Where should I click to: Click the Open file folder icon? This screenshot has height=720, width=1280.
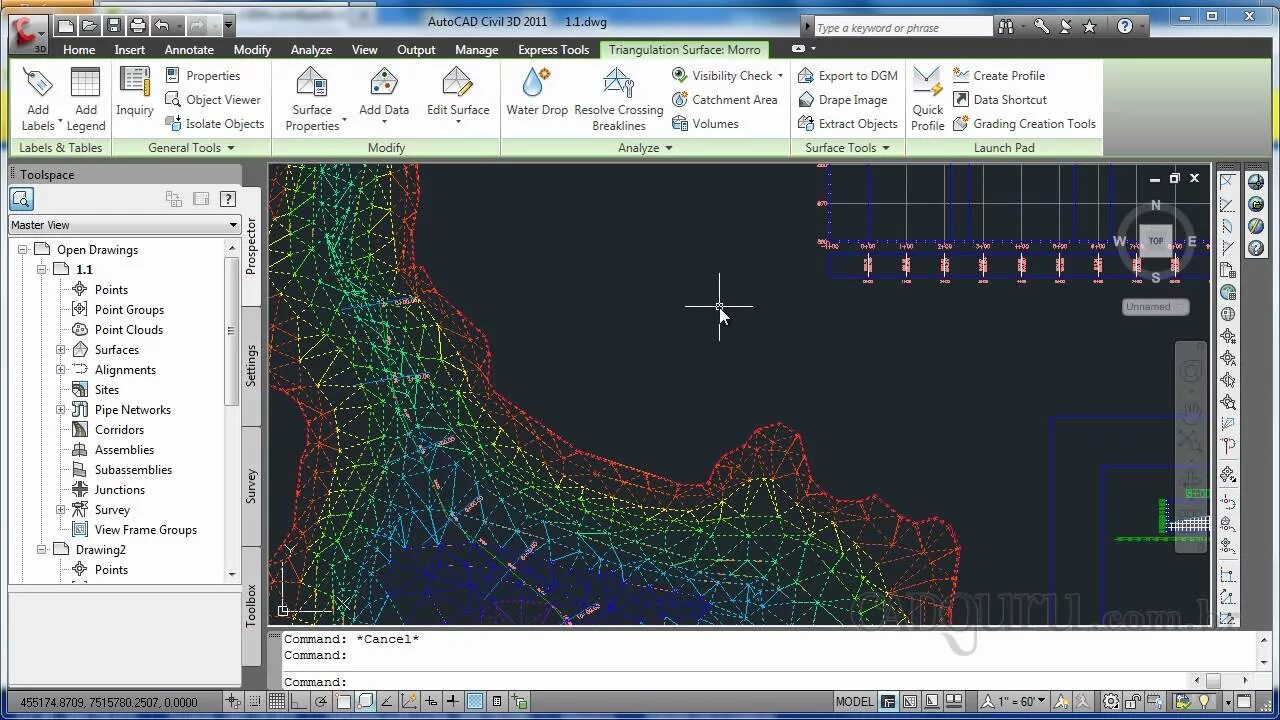click(x=90, y=25)
